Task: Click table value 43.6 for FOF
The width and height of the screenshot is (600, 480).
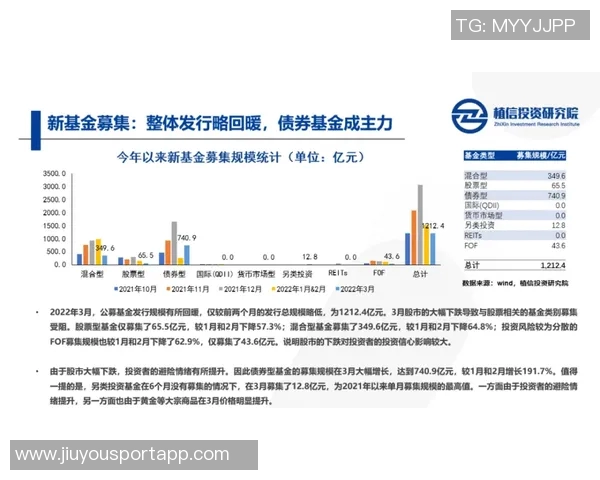Action: coord(558,245)
